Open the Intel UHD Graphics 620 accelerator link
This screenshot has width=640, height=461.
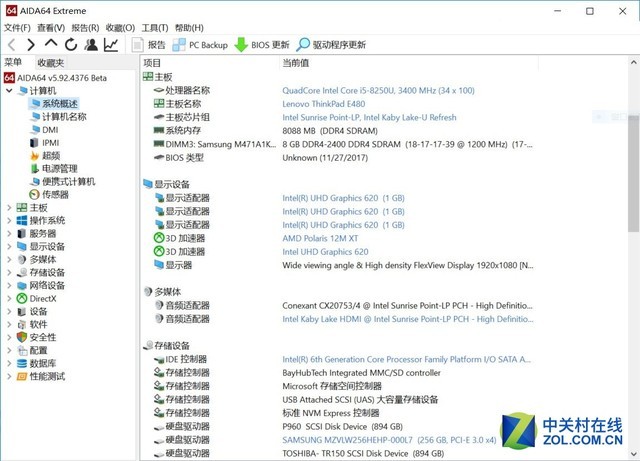[325, 252]
